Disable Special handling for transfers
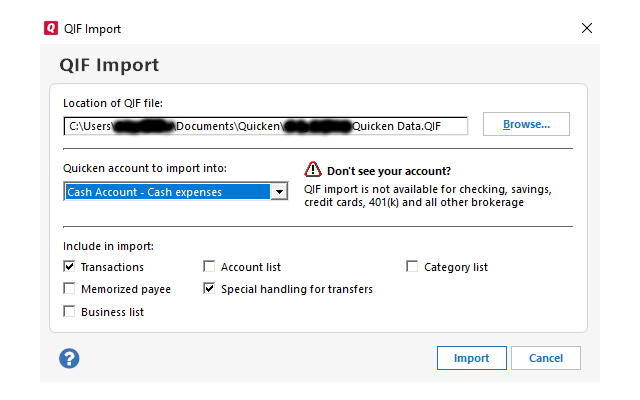 (209, 289)
